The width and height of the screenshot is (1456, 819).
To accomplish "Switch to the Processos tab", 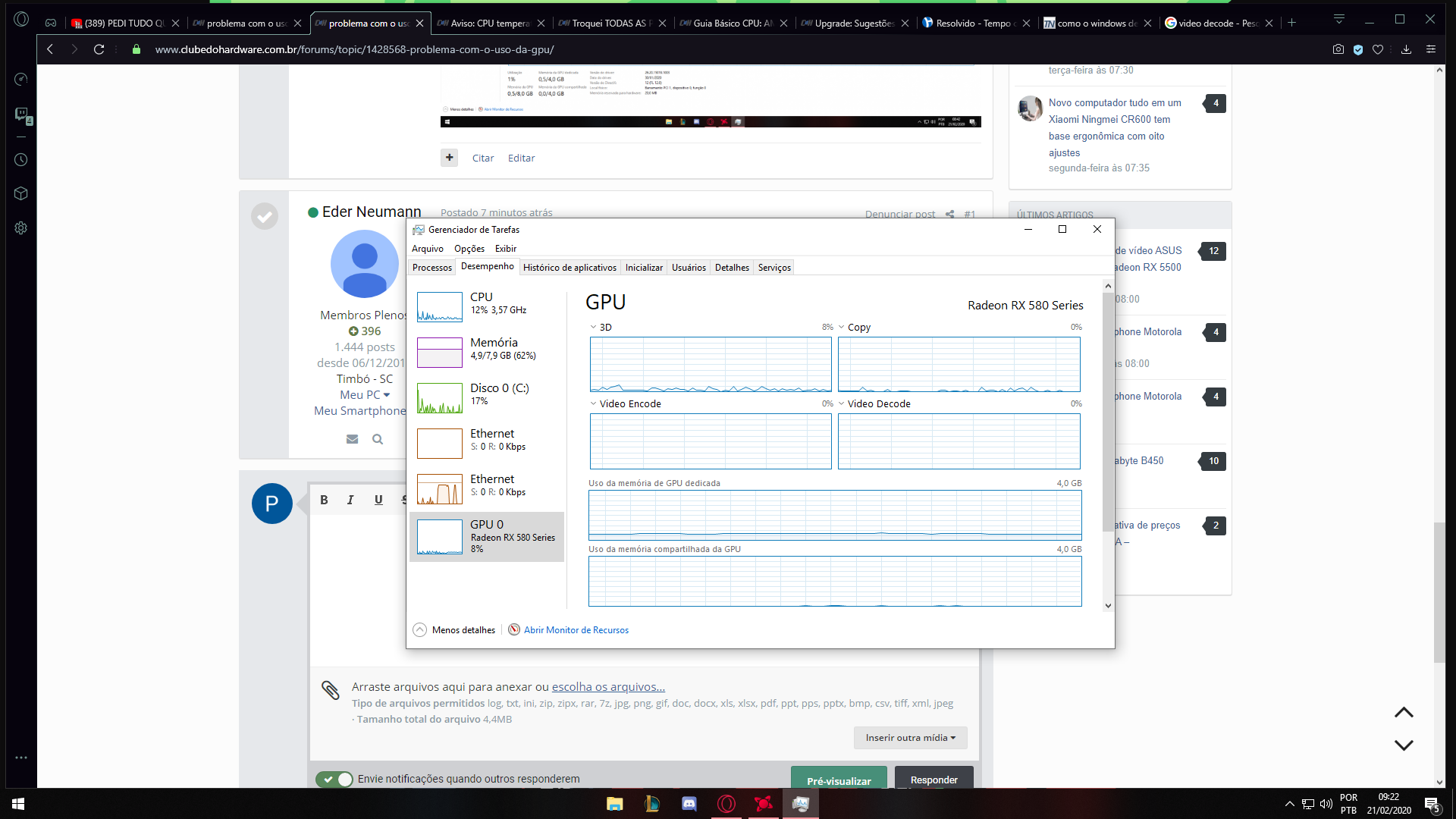I will 432,268.
